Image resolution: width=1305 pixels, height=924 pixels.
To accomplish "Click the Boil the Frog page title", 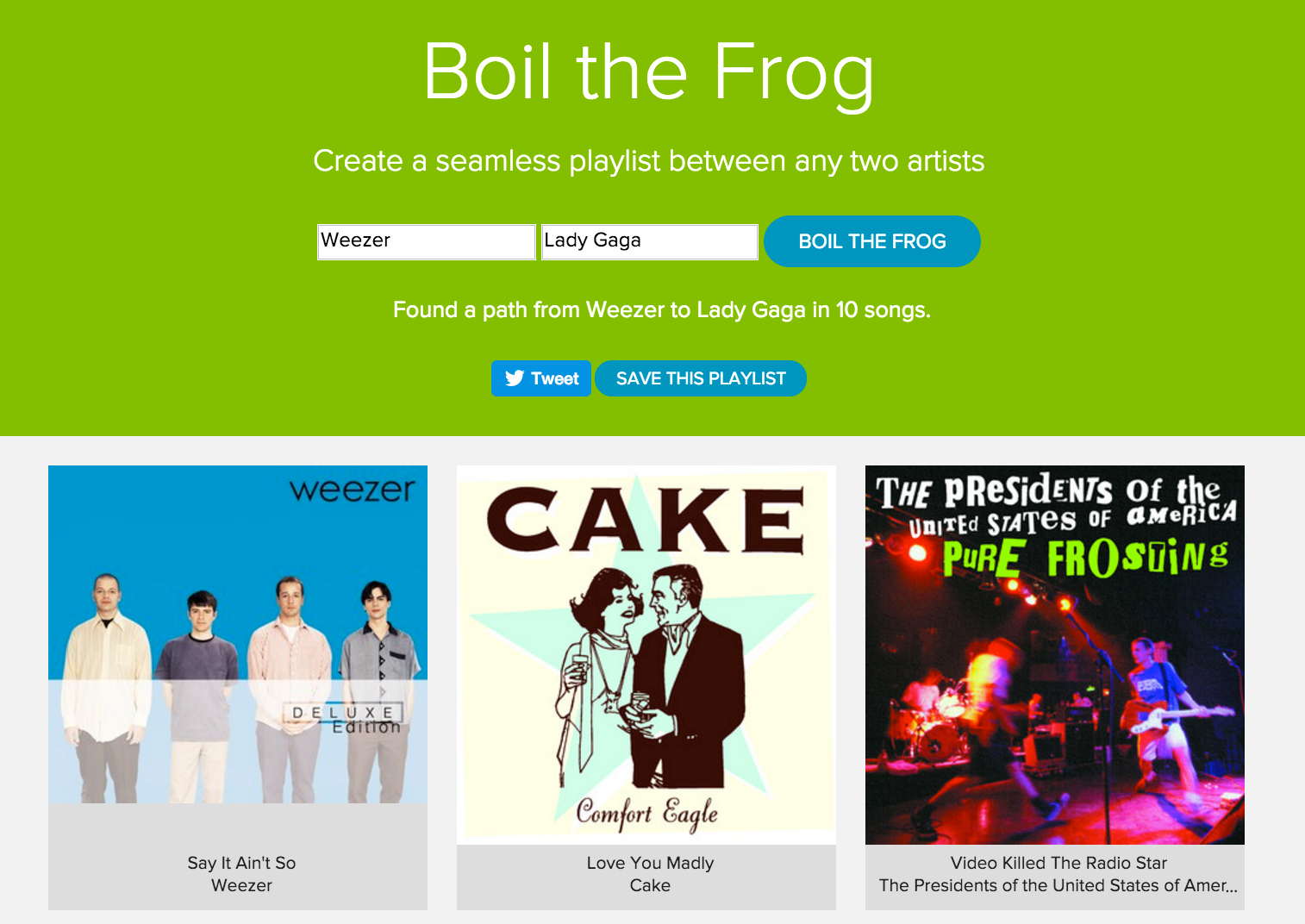I will click(649, 73).
